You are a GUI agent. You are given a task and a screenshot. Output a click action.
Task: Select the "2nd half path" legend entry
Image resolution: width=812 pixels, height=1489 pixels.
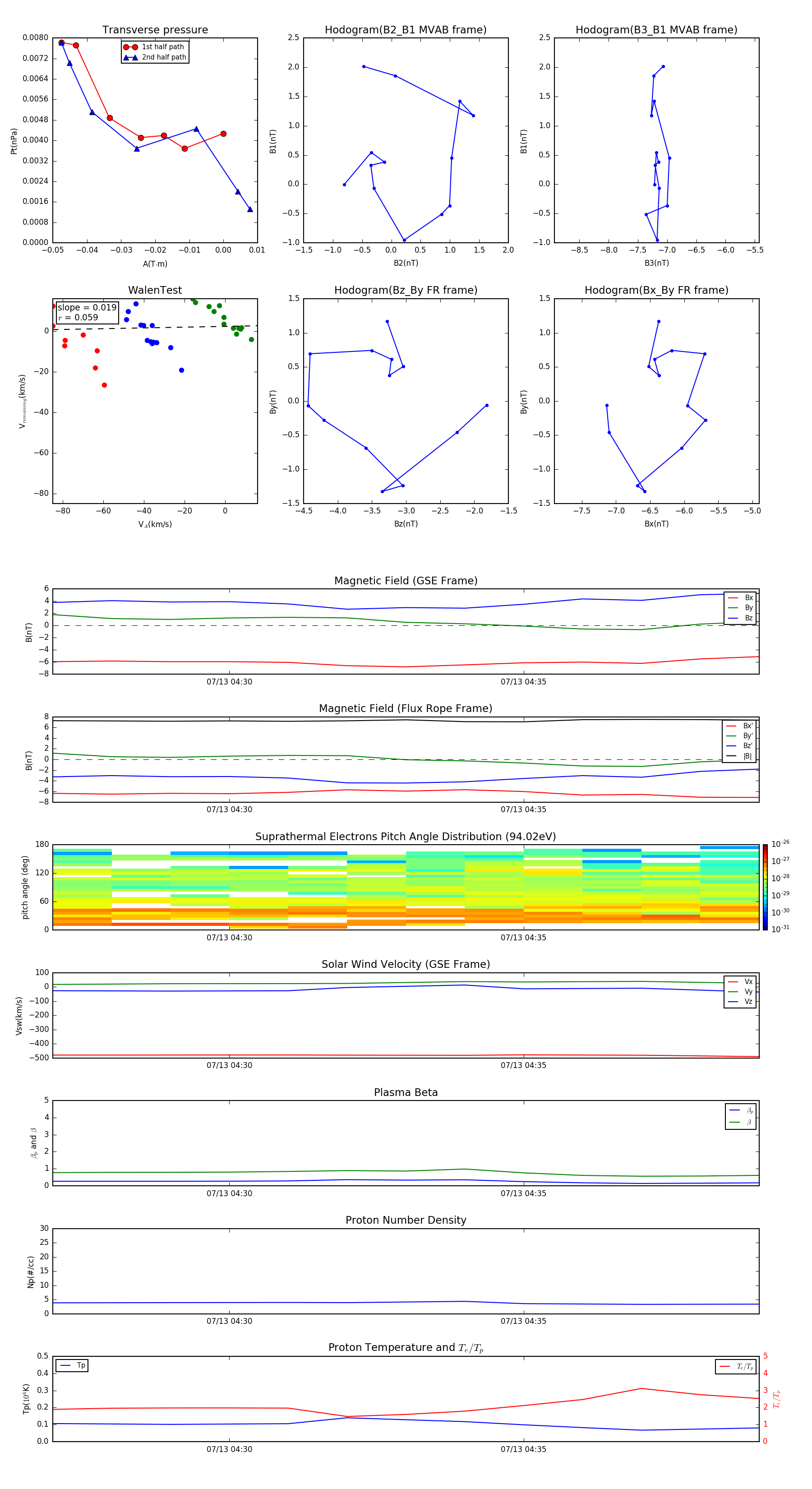coord(155,57)
